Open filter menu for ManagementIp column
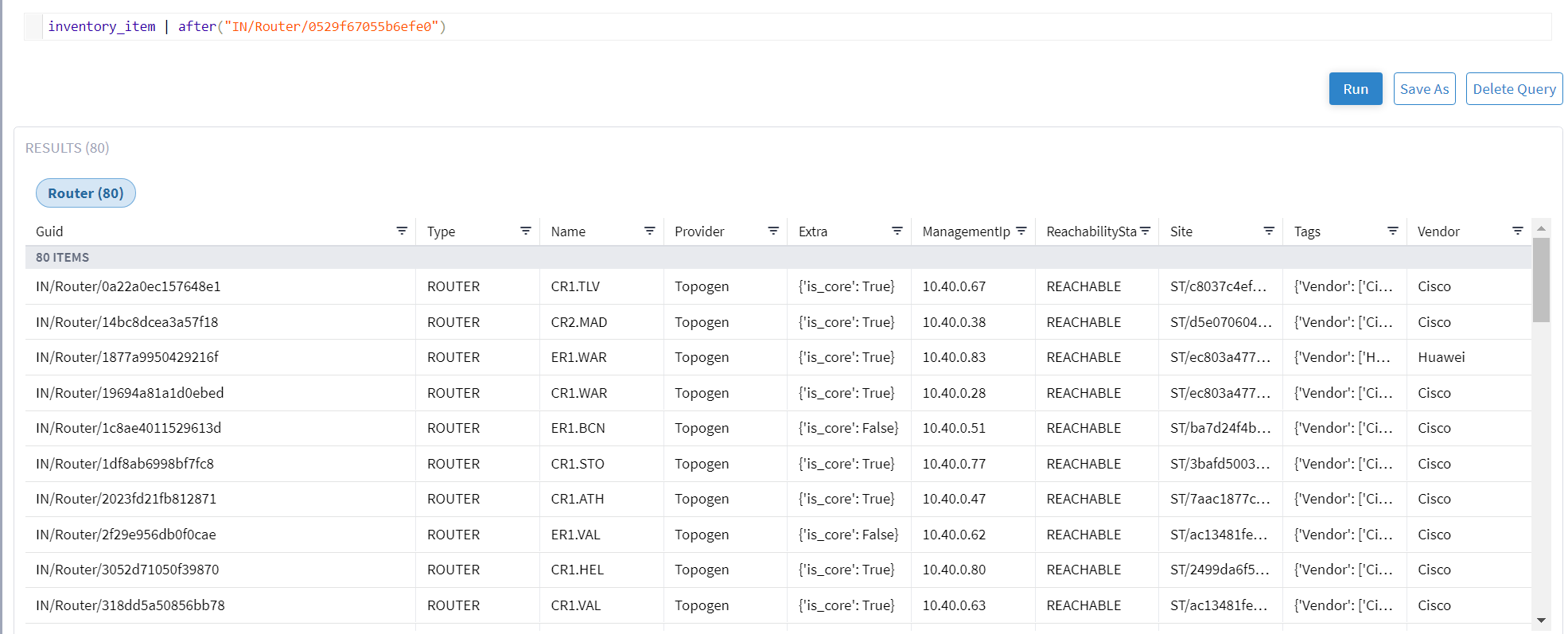Screen dimensions: 1568x634 (x=1021, y=231)
